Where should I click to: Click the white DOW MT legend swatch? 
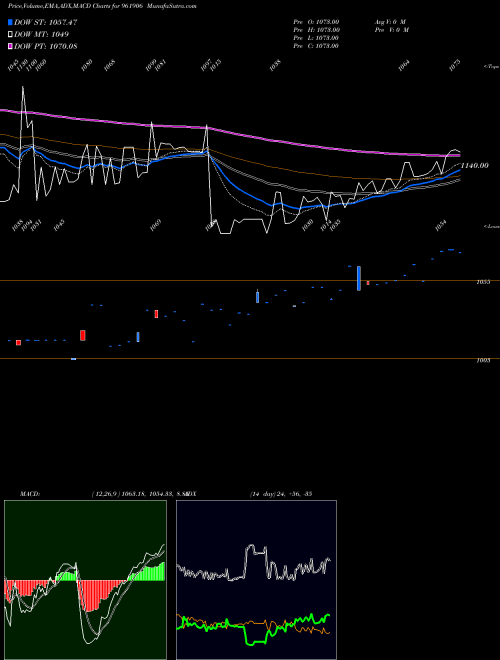pyautogui.click(x=11, y=34)
